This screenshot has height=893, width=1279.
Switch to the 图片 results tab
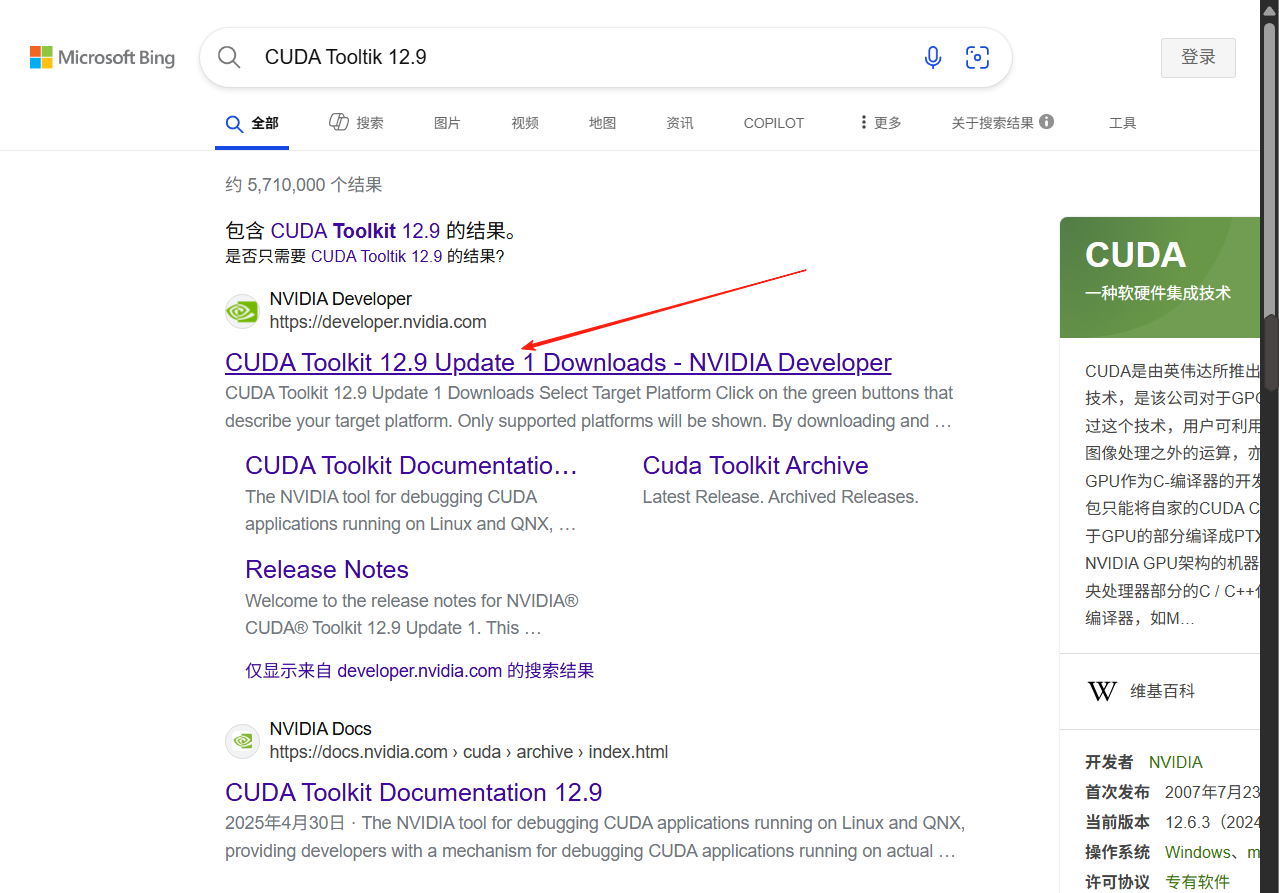[x=446, y=122]
